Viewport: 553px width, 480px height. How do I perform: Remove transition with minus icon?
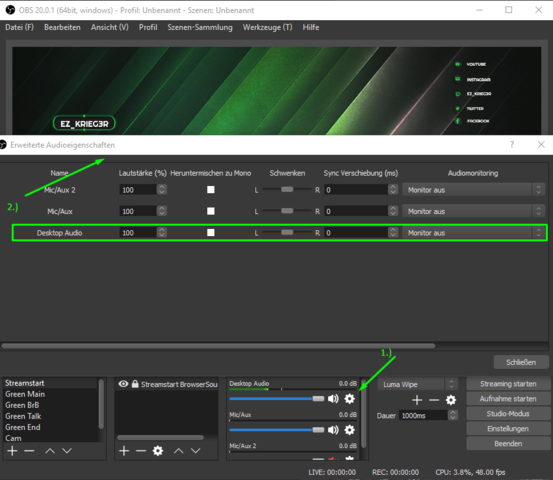point(434,400)
